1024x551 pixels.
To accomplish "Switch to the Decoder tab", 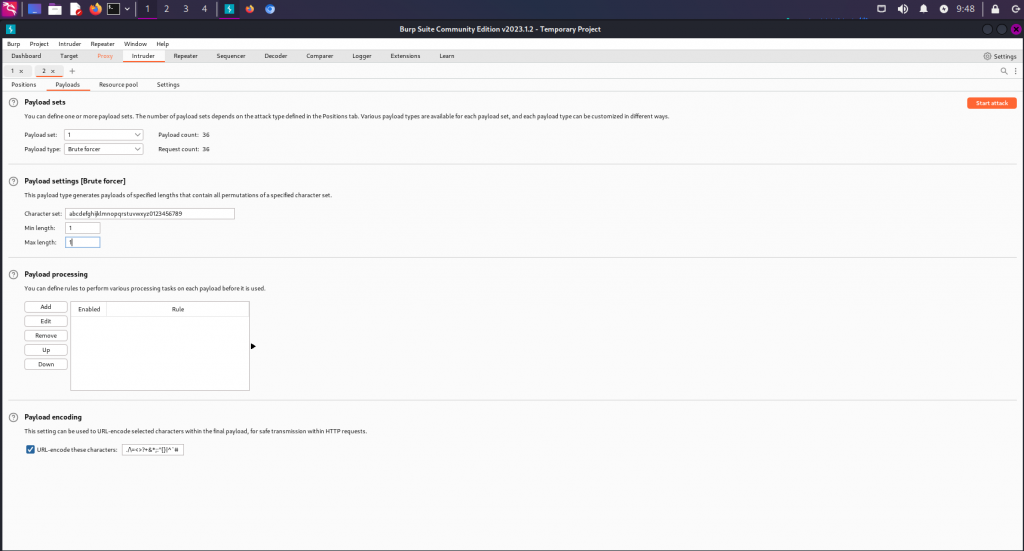I will coord(276,56).
